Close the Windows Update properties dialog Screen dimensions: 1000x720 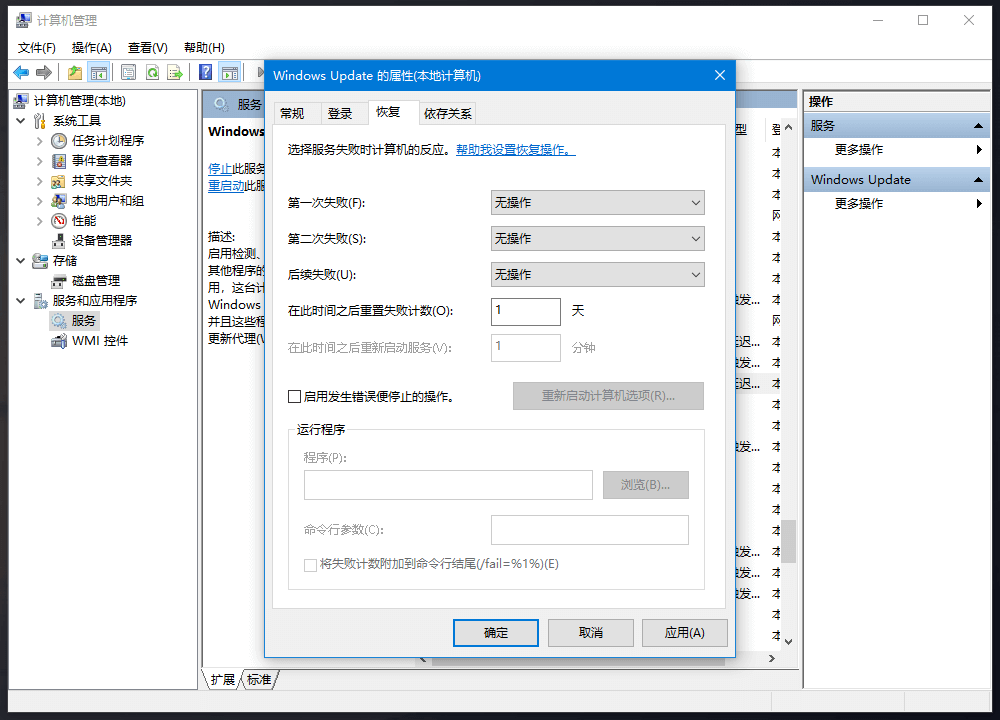coord(720,75)
